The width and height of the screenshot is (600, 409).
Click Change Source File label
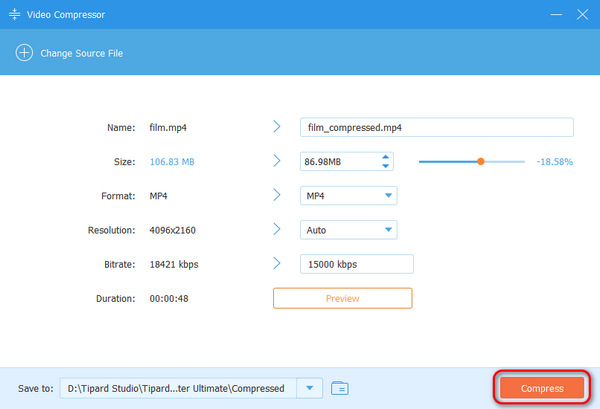tap(82, 53)
